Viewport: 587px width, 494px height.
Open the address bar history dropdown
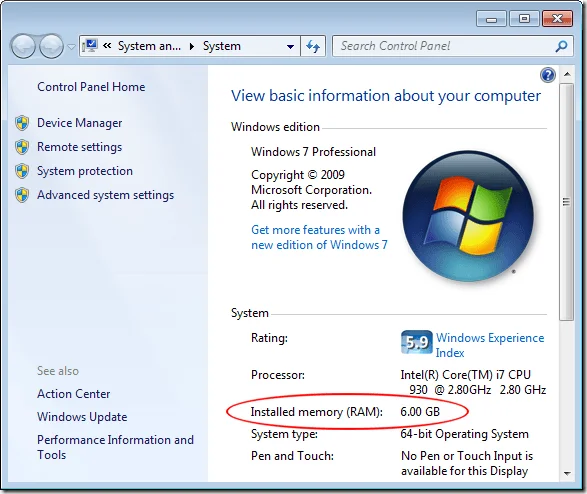coord(290,46)
